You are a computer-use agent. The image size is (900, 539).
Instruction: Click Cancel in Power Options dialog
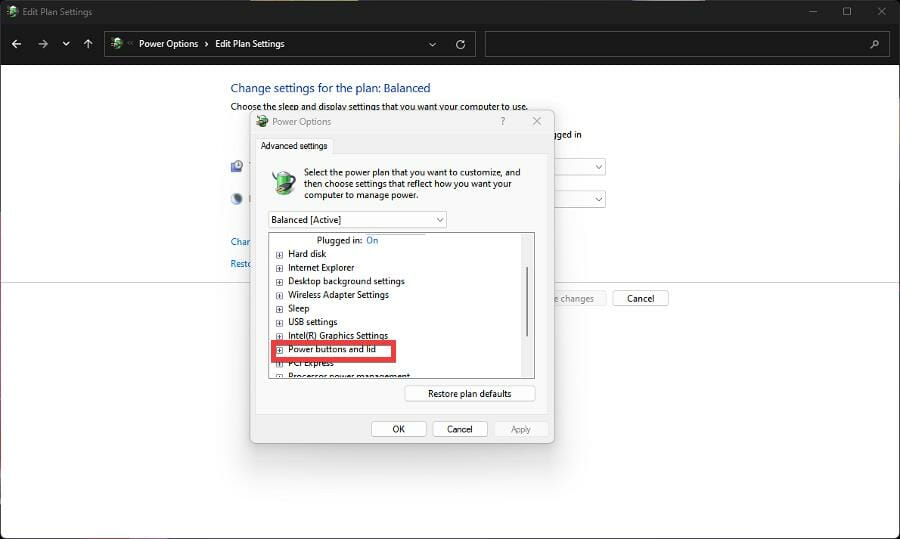pyautogui.click(x=459, y=429)
